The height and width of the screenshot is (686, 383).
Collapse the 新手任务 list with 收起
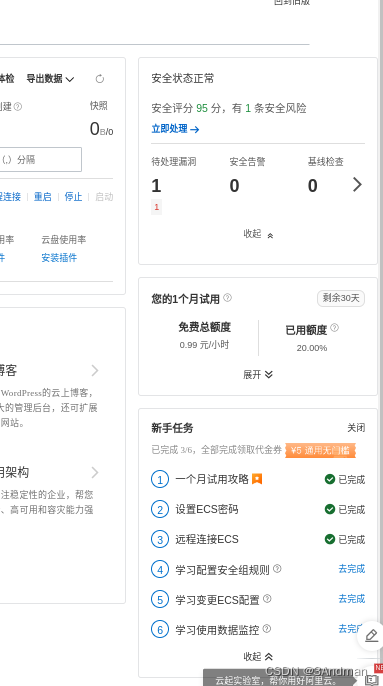tap(258, 657)
